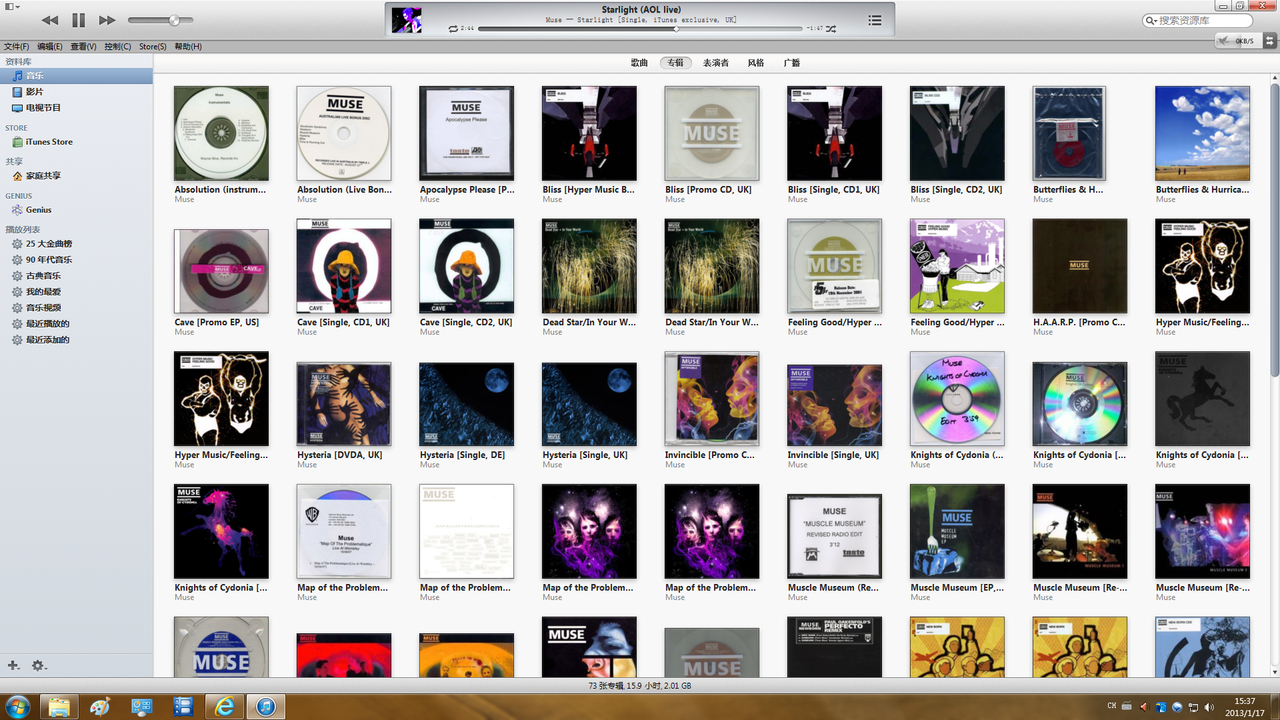Screen dimensions: 1280x720
Task: Open the 编辑(E) menu
Action: click(x=50, y=47)
